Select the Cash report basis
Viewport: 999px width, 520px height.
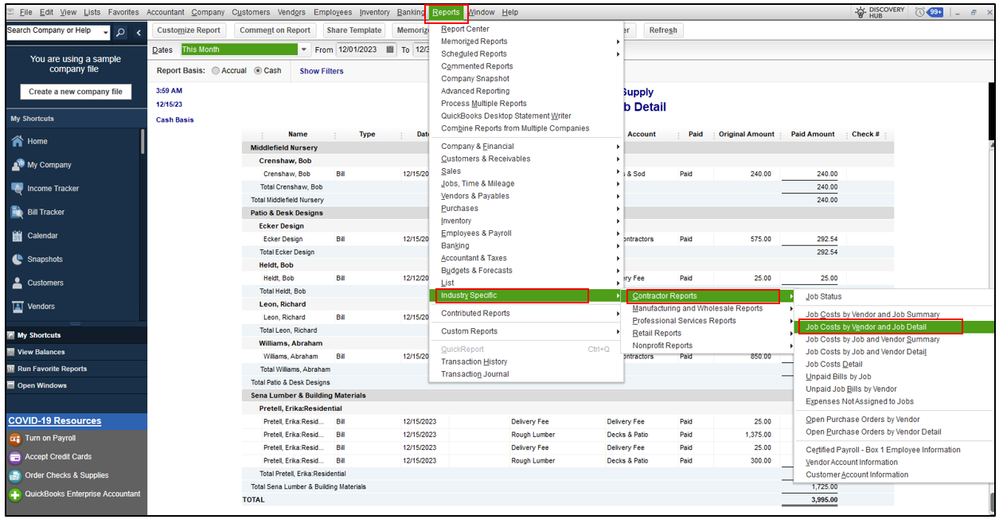[x=258, y=71]
